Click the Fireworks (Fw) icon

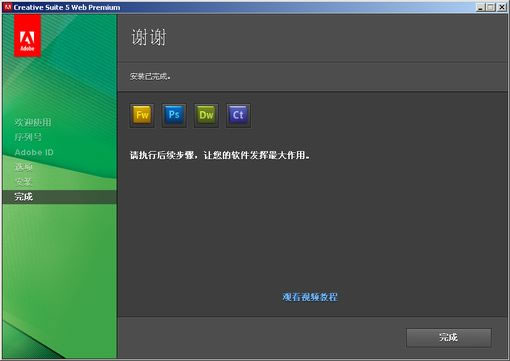click(x=142, y=115)
